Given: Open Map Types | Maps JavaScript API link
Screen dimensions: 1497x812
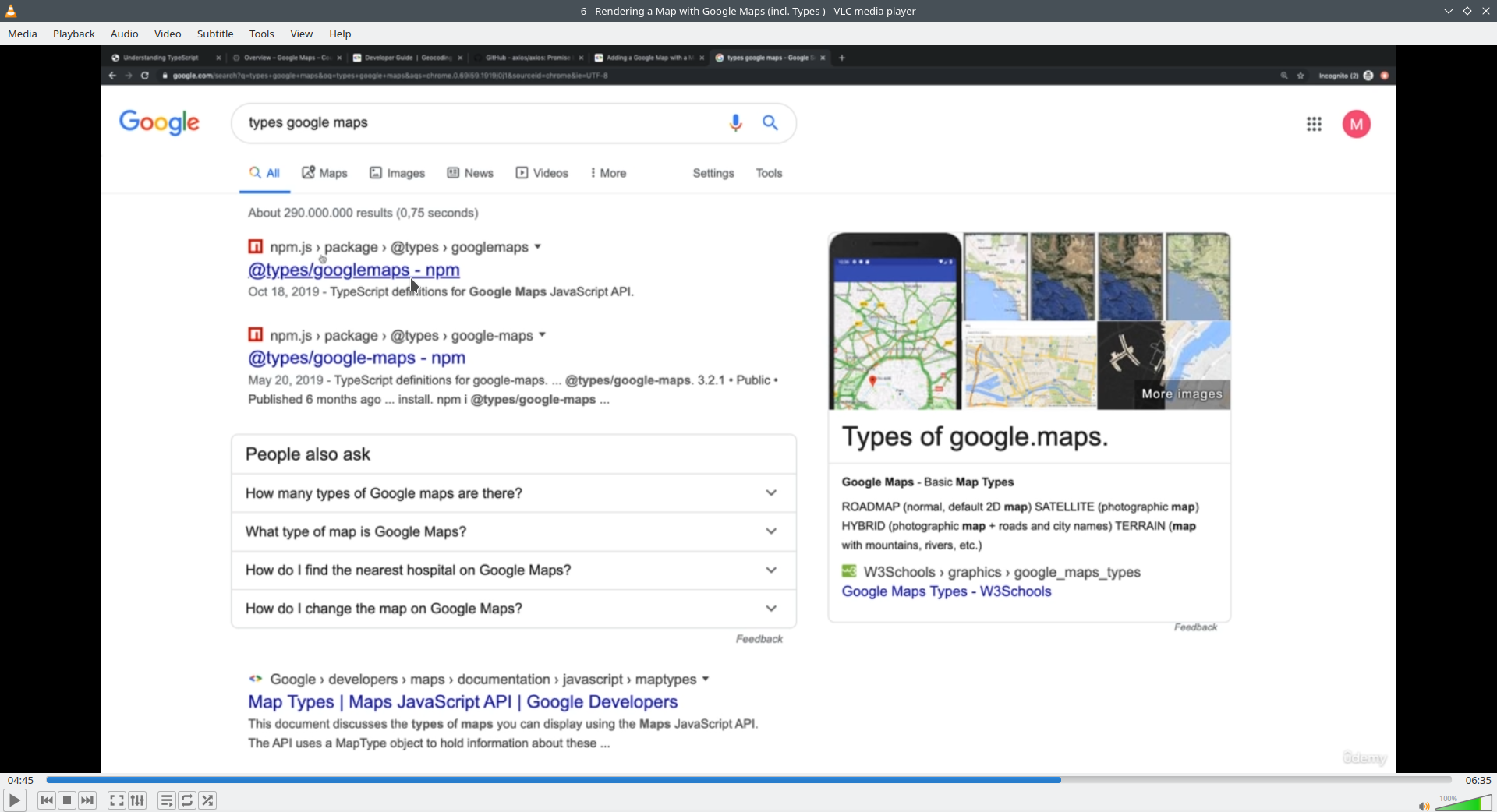Looking at the screenshot, I should click(463, 701).
